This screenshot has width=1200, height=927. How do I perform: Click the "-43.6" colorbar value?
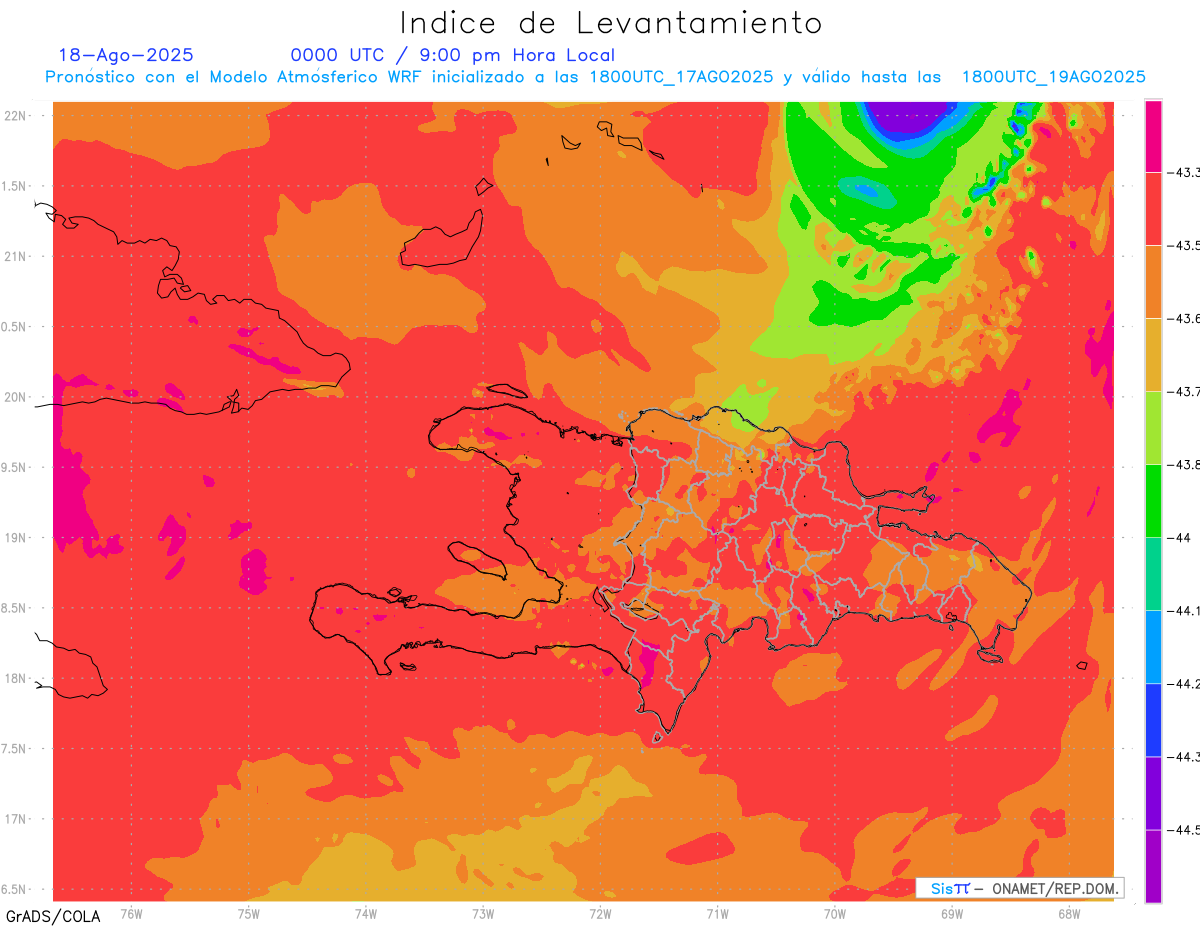(1184, 319)
